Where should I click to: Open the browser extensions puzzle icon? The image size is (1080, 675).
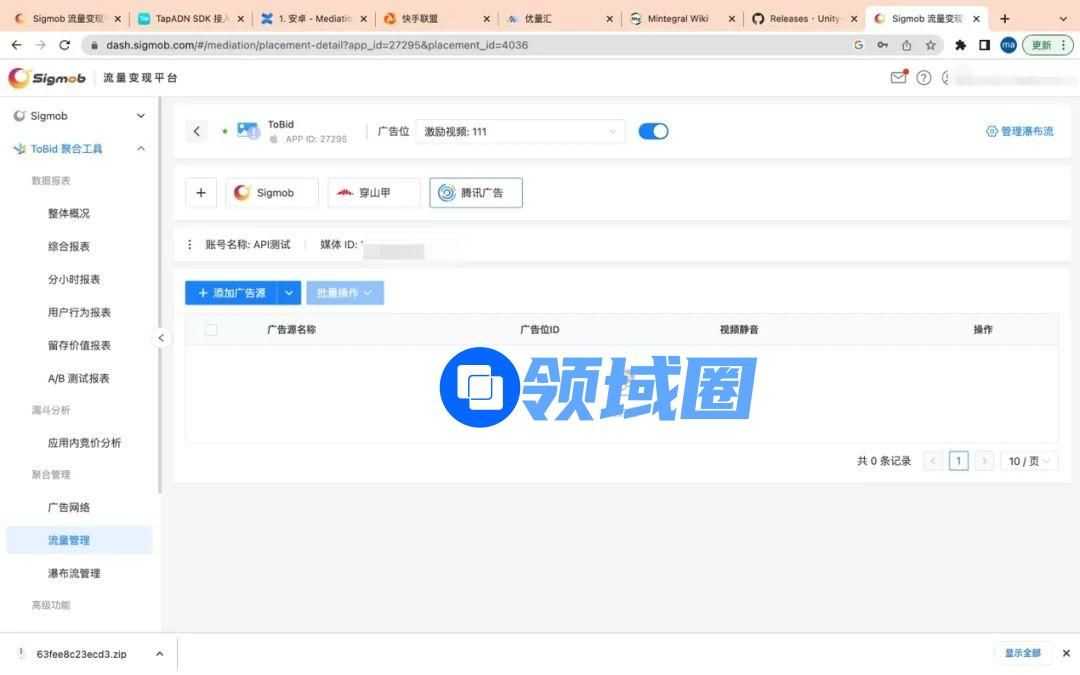click(961, 45)
